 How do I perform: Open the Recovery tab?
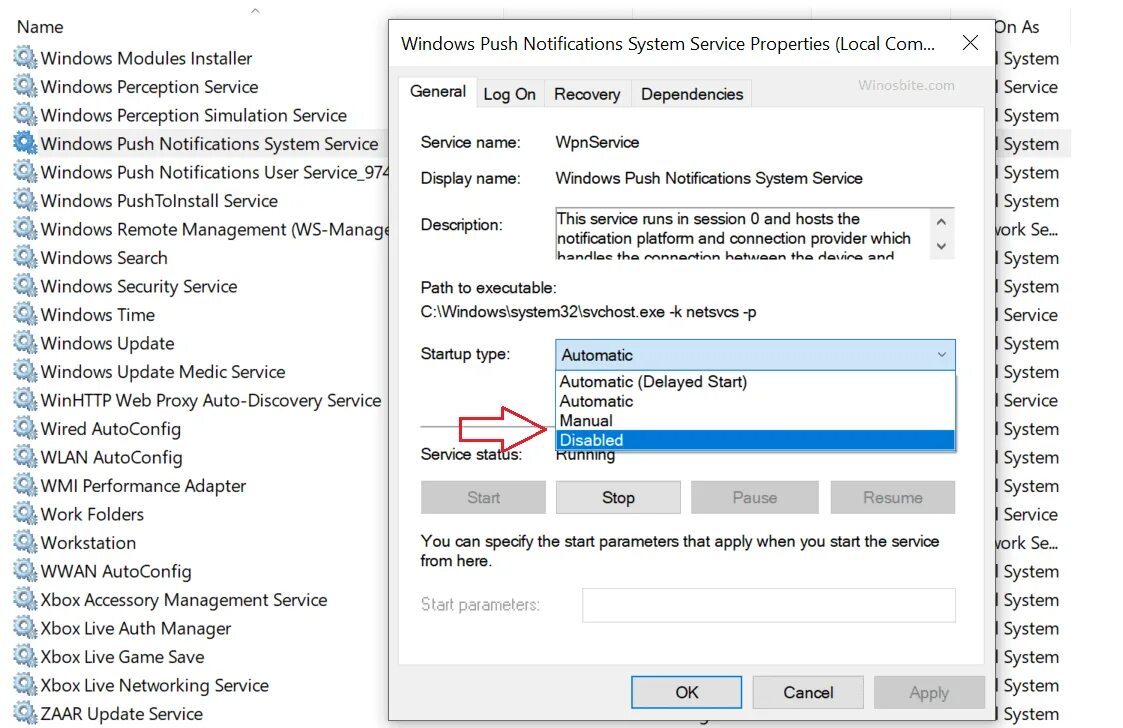(587, 95)
